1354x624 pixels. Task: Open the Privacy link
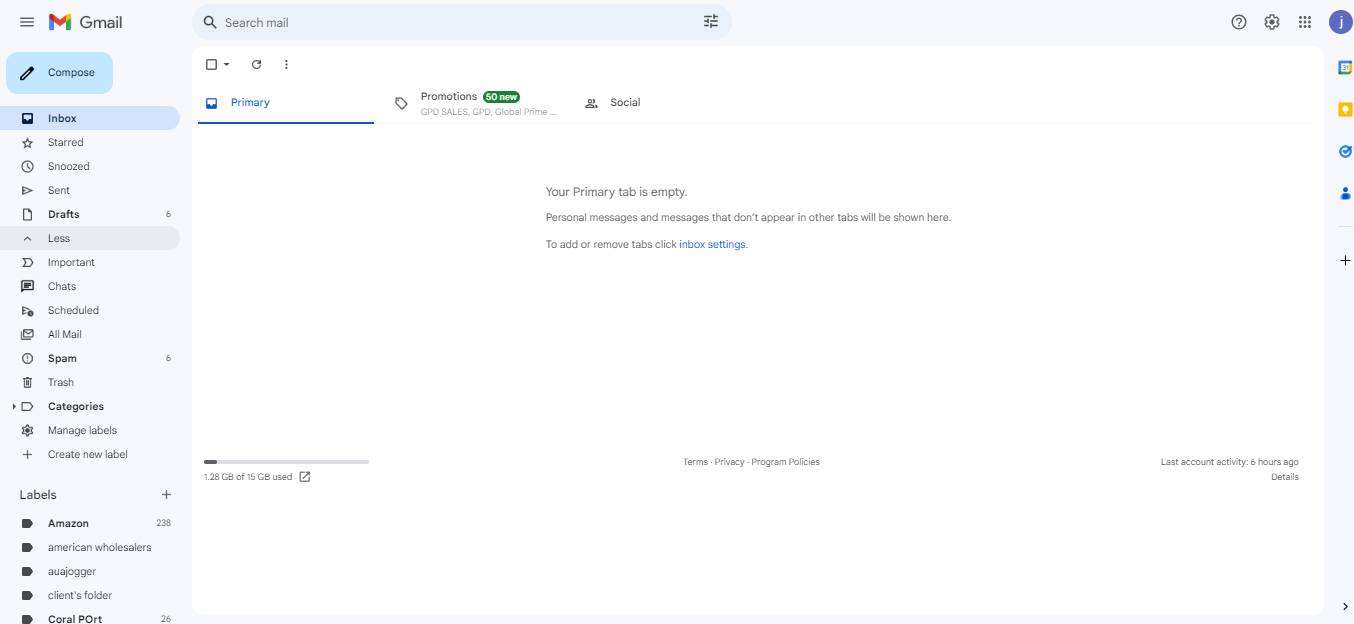point(729,462)
